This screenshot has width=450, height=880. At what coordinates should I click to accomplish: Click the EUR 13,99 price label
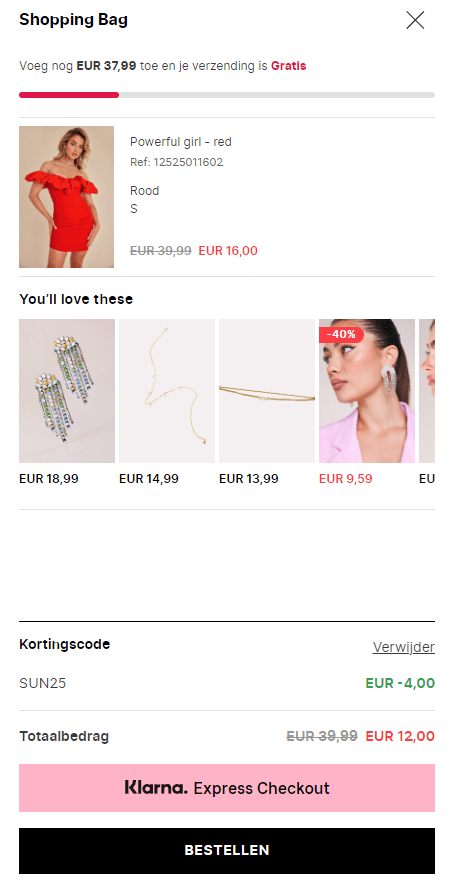click(249, 479)
